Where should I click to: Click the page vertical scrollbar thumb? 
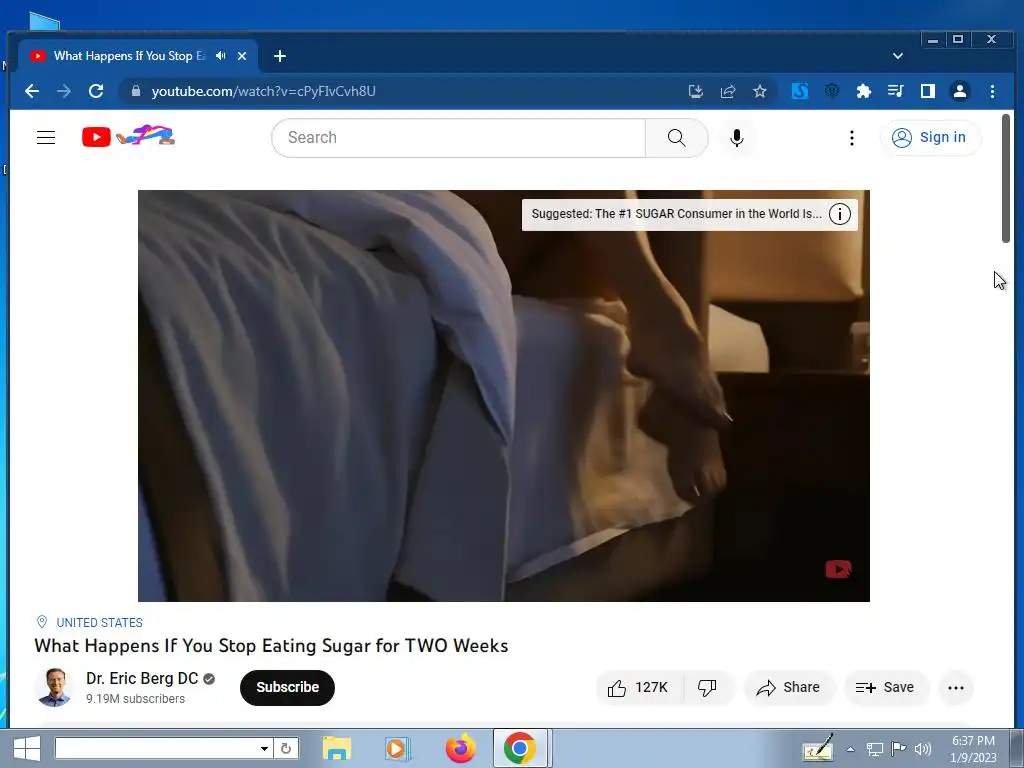[x=1006, y=178]
